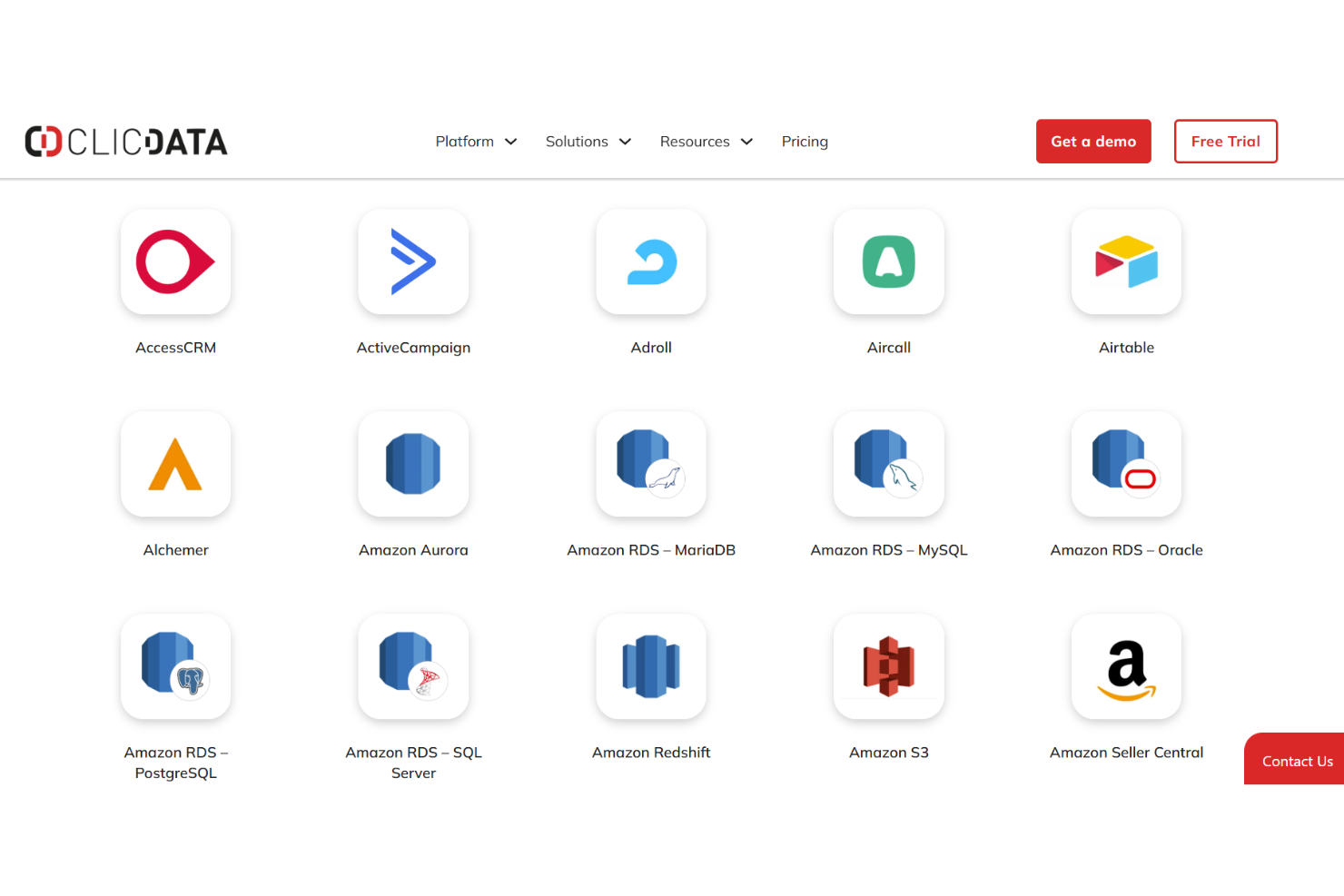The image size is (1344, 896).
Task: Expand the Resources menu chevron
Action: pyautogui.click(x=746, y=142)
